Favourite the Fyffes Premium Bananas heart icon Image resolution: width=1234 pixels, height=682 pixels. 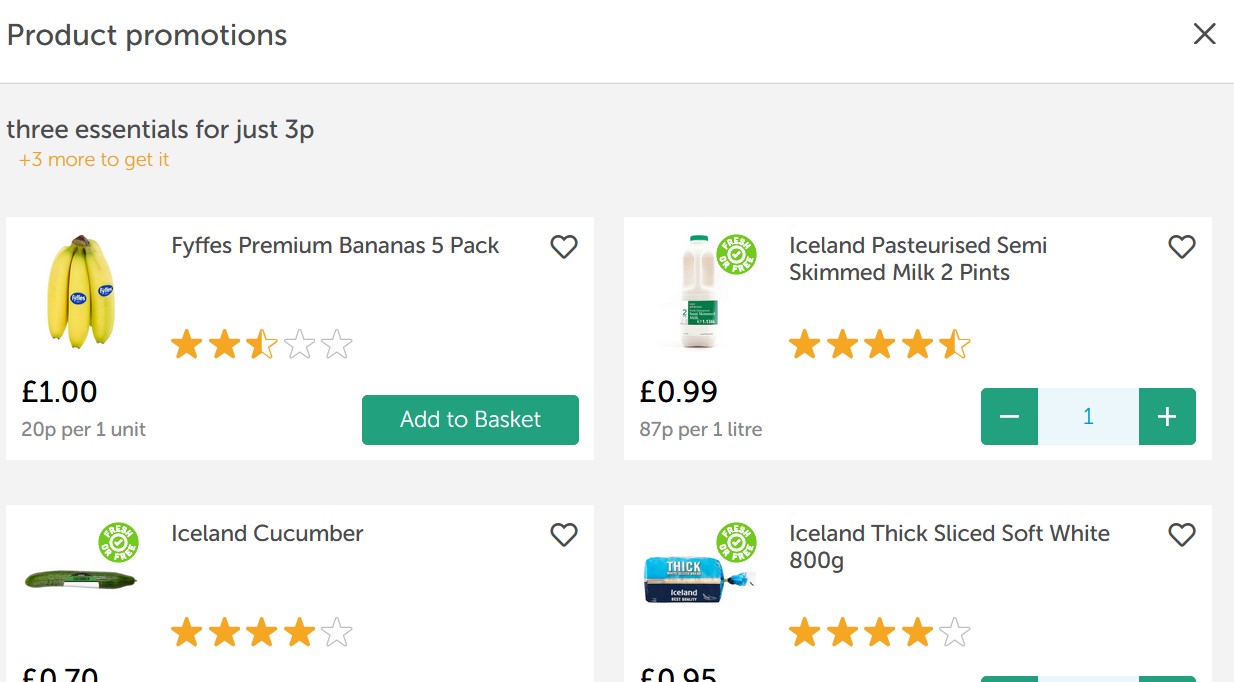coord(564,246)
